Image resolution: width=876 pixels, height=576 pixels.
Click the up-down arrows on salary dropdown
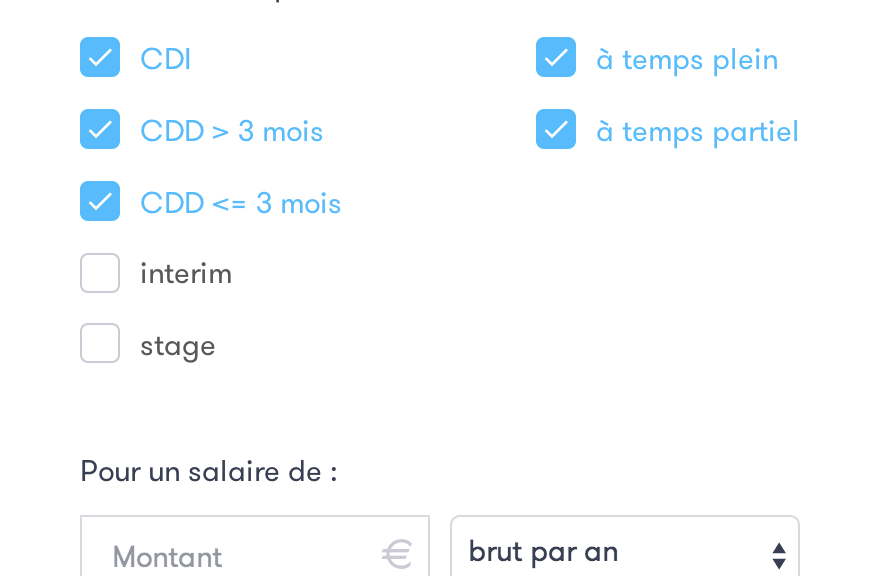point(779,555)
